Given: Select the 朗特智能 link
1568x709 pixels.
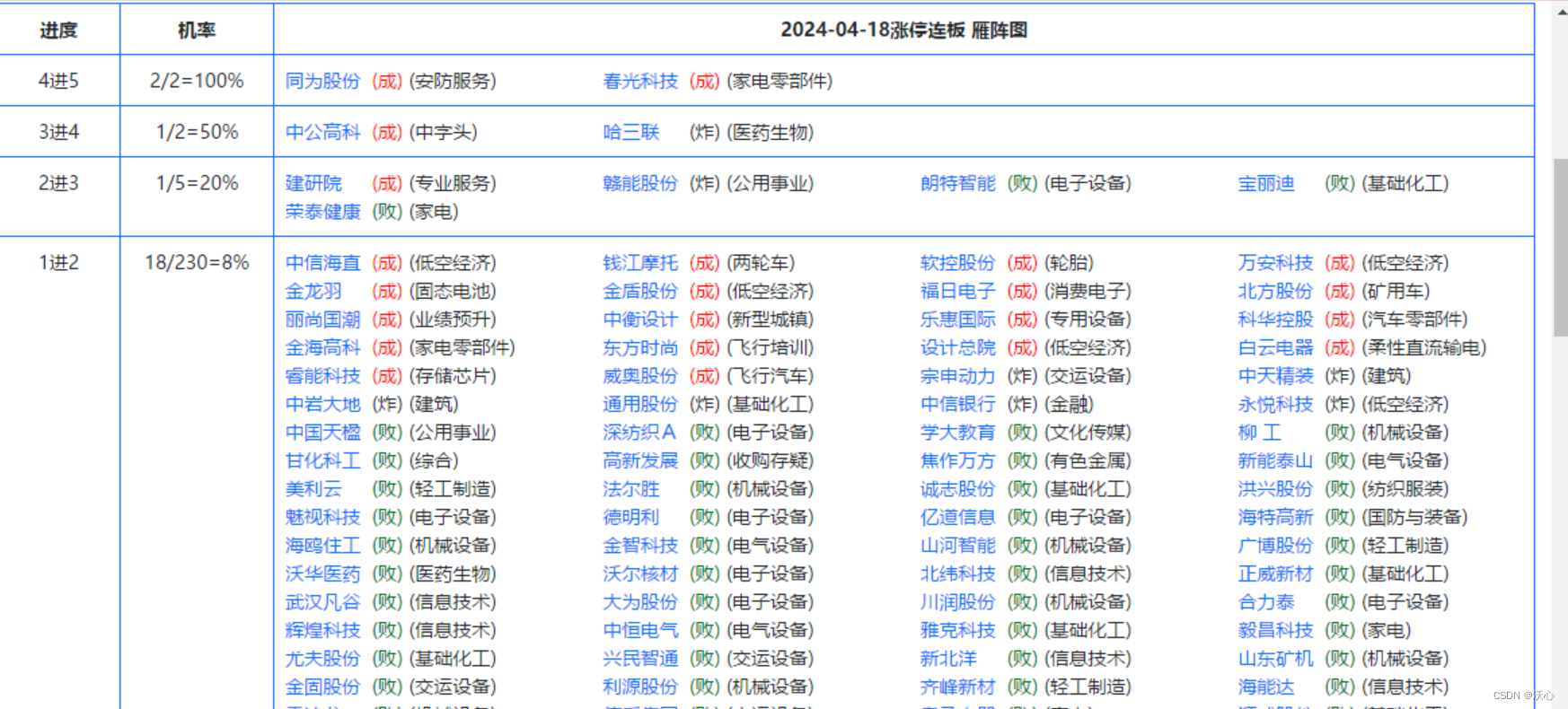Looking at the screenshot, I should click(957, 183).
